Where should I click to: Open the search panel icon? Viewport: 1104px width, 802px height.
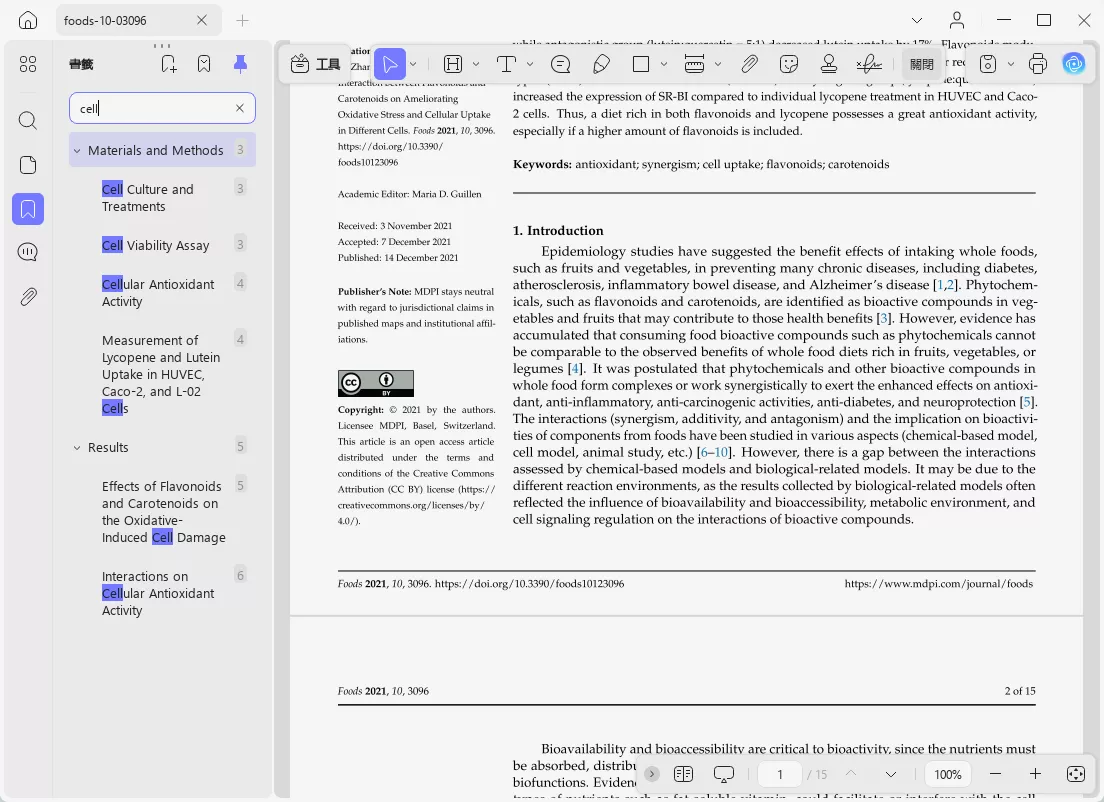[x=27, y=120]
